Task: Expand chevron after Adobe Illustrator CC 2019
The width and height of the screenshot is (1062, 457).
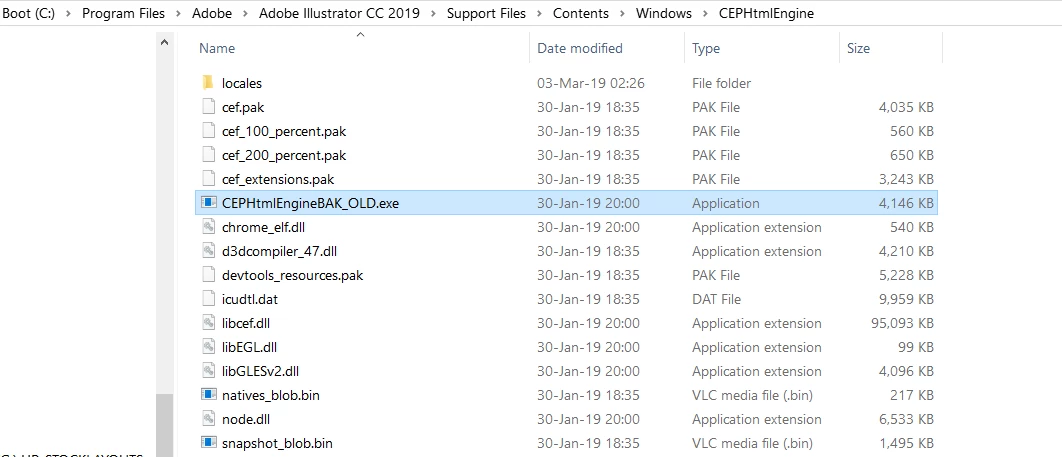Action: [x=433, y=14]
